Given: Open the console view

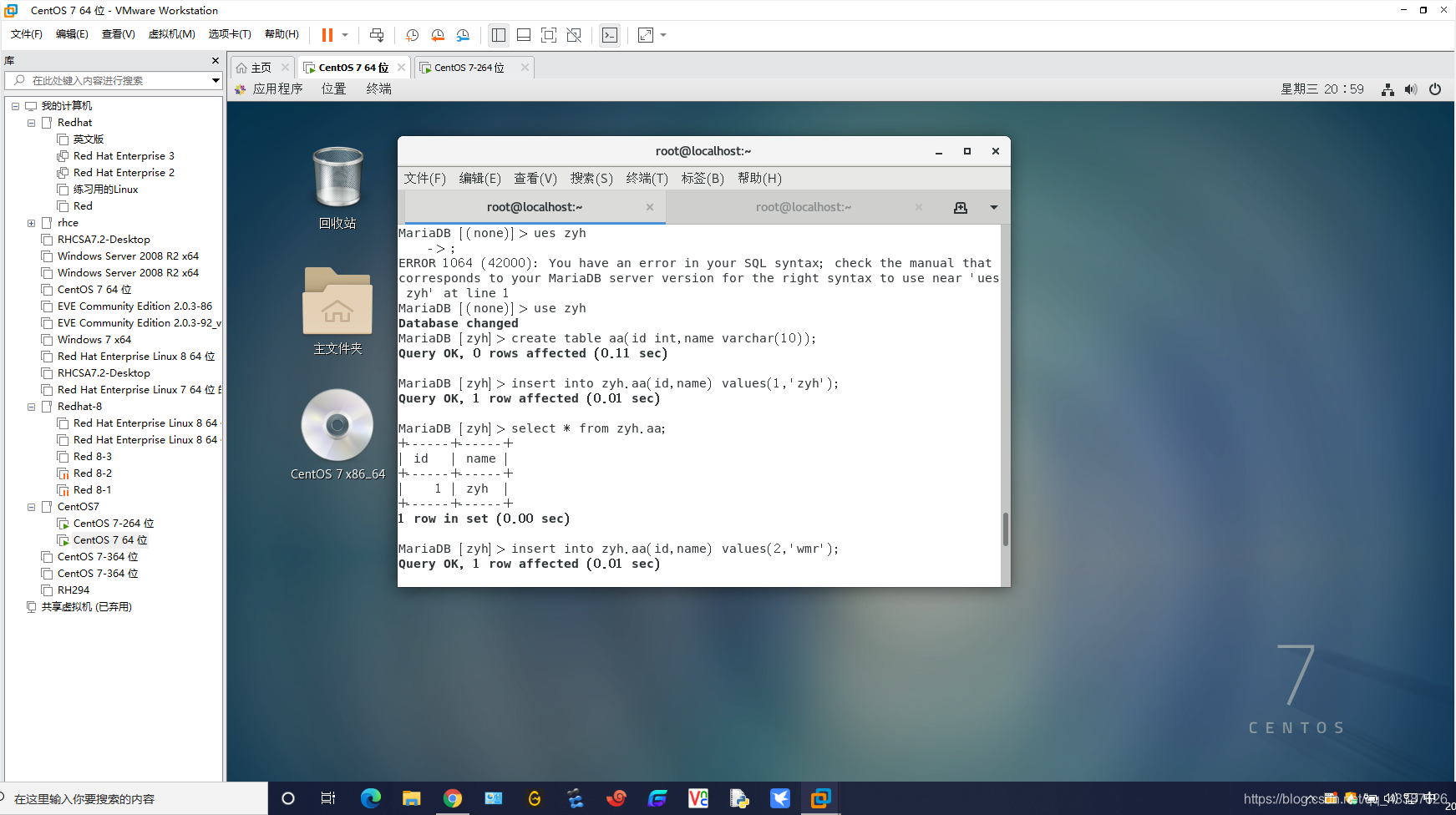Looking at the screenshot, I should pos(610,35).
